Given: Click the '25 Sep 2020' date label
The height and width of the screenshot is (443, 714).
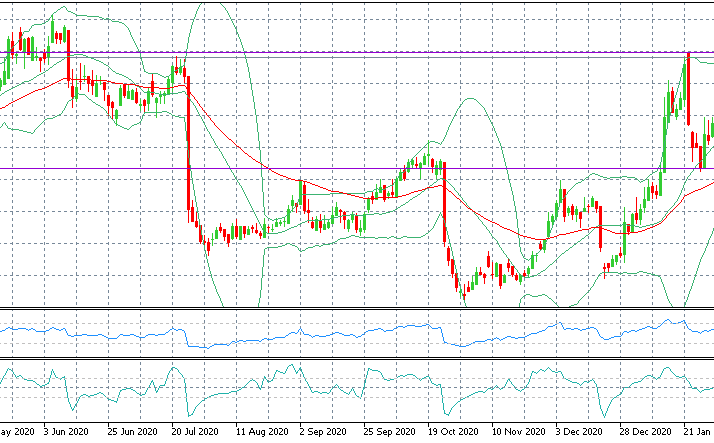Looking at the screenshot, I should click(389, 431).
